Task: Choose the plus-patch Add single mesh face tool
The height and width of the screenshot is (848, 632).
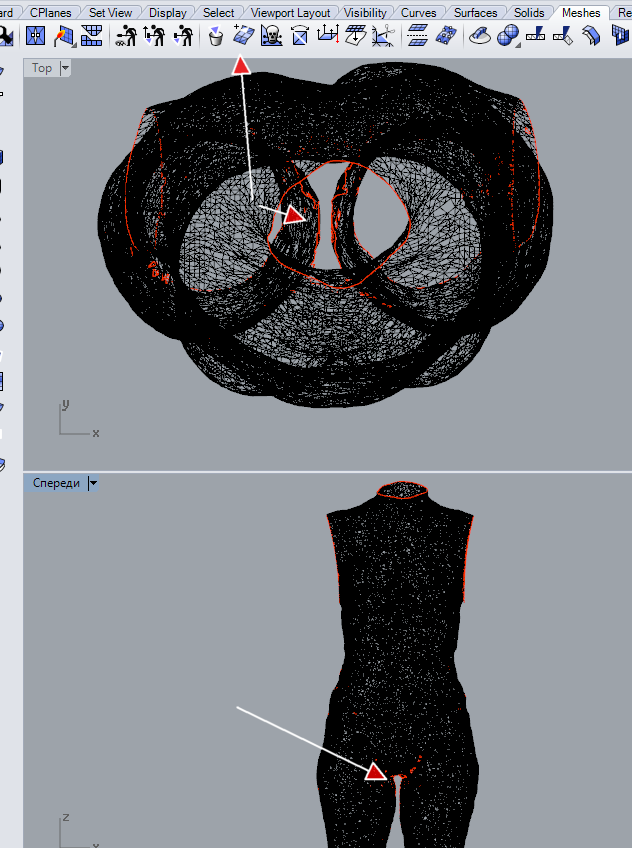Action: pos(243,36)
